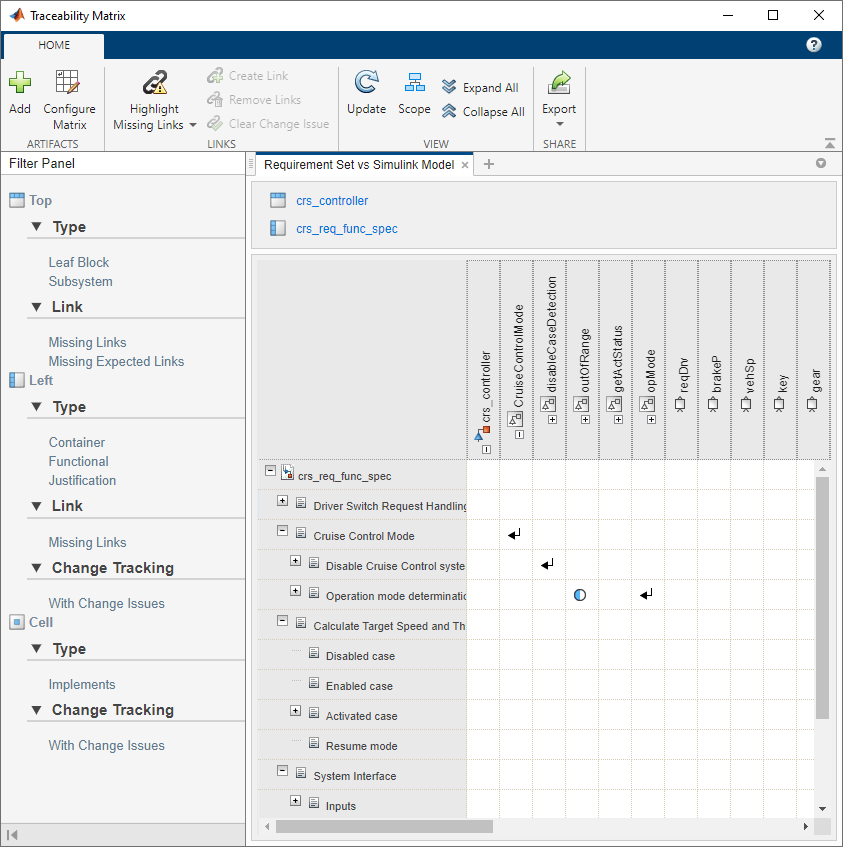This screenshot has width=843, height=847.
Task: Click the Cell filter group icon
Action: [x=17, y=622]
